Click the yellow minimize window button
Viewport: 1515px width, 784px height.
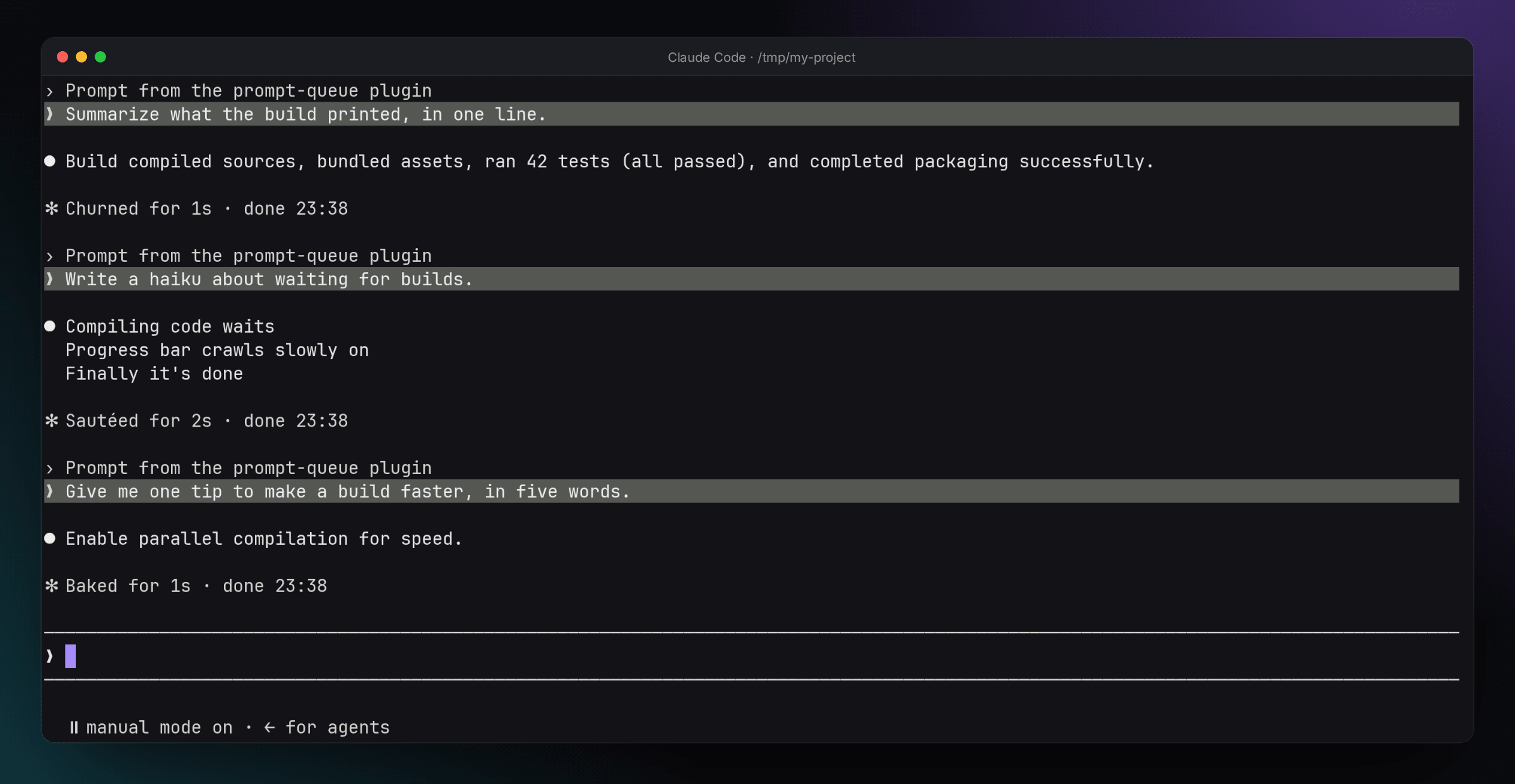[81, 57]
